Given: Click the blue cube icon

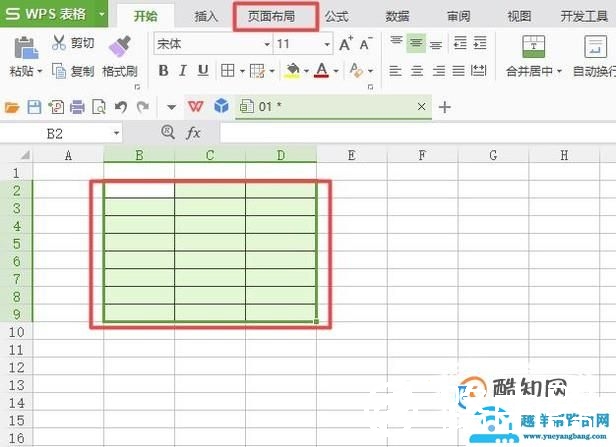Looking at the screenshot, I should click(x=222, y=106).
